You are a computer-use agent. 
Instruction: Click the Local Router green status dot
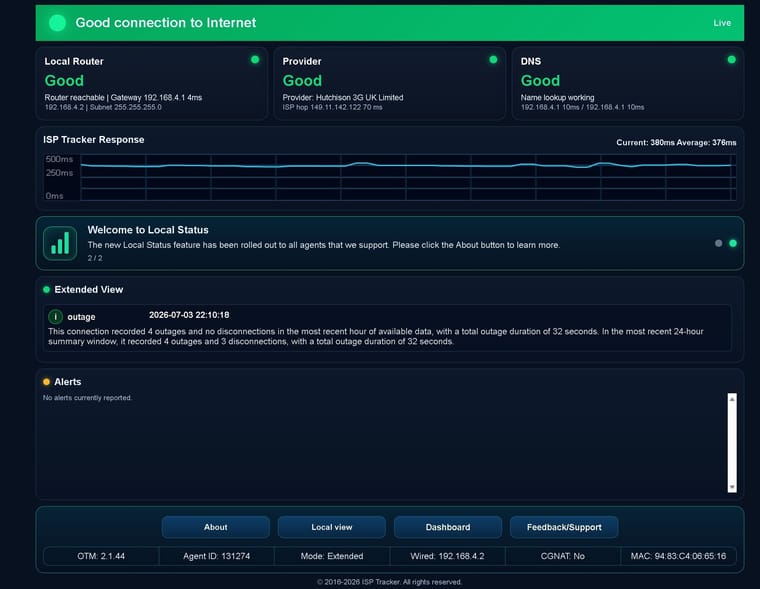(255, 60)
